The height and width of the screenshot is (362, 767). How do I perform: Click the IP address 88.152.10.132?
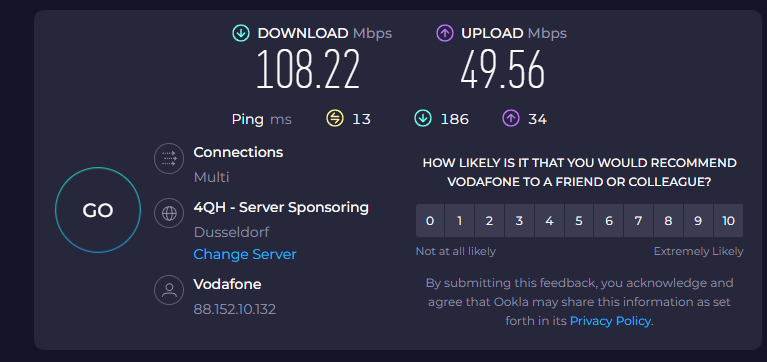[x=235, y=309]
